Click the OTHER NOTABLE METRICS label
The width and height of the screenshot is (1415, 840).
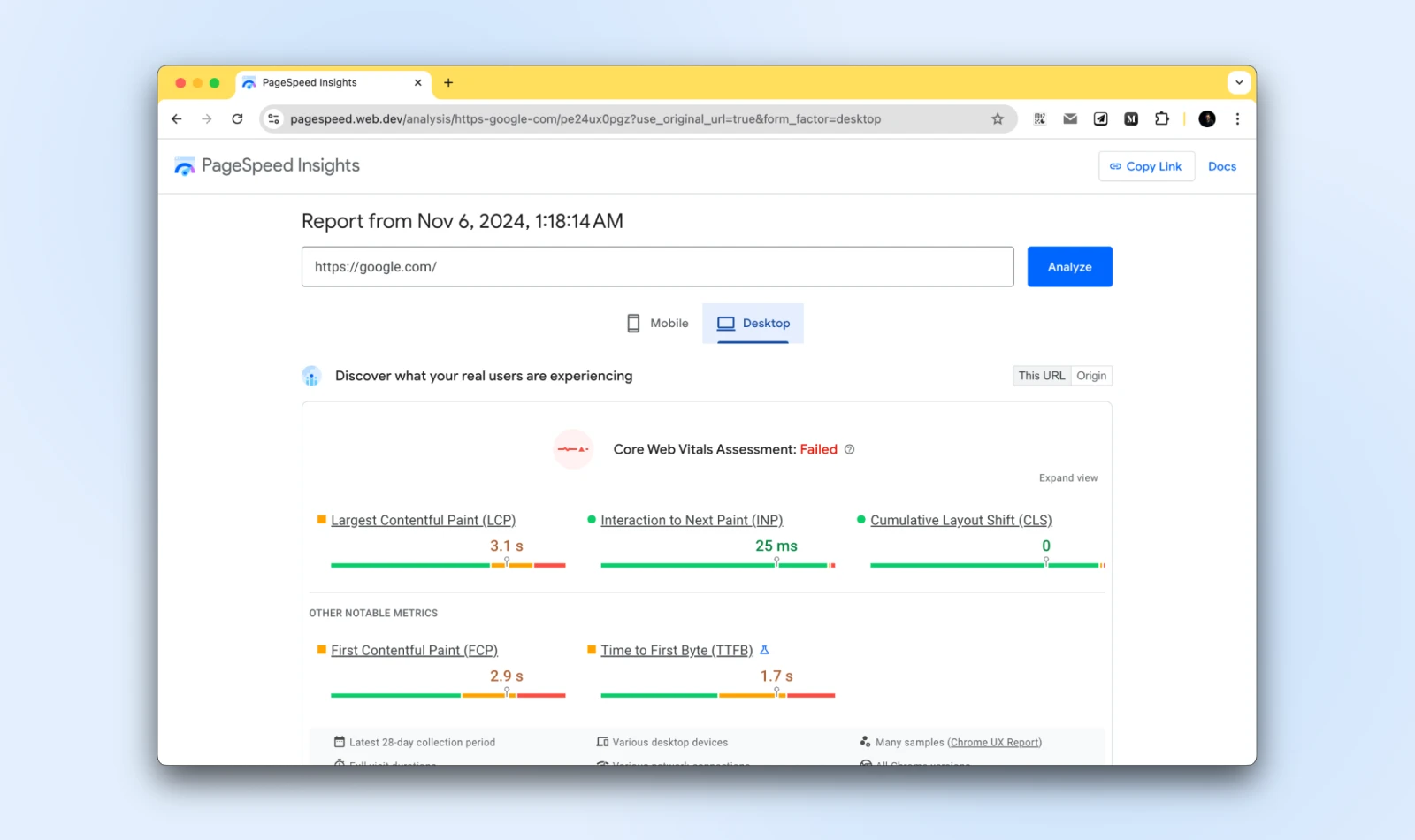[373, 613]
